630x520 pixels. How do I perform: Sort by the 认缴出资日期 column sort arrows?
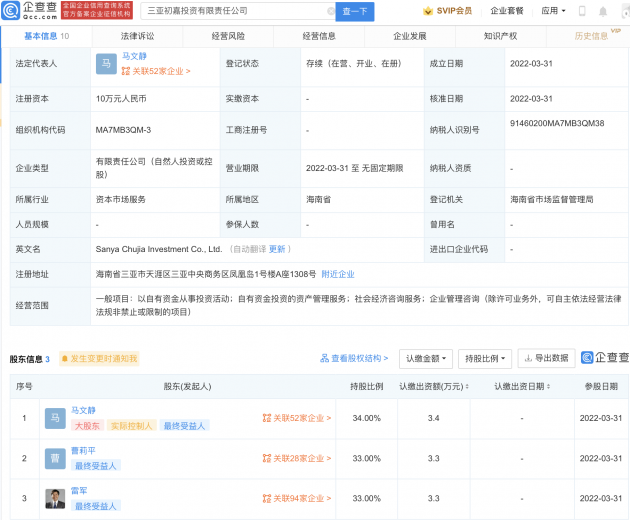(x=548, y=387)
